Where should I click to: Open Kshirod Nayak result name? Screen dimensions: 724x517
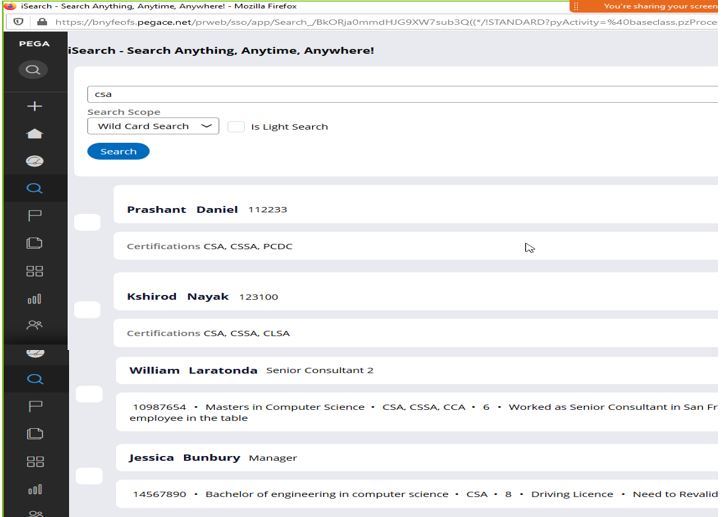click(178, 296)
